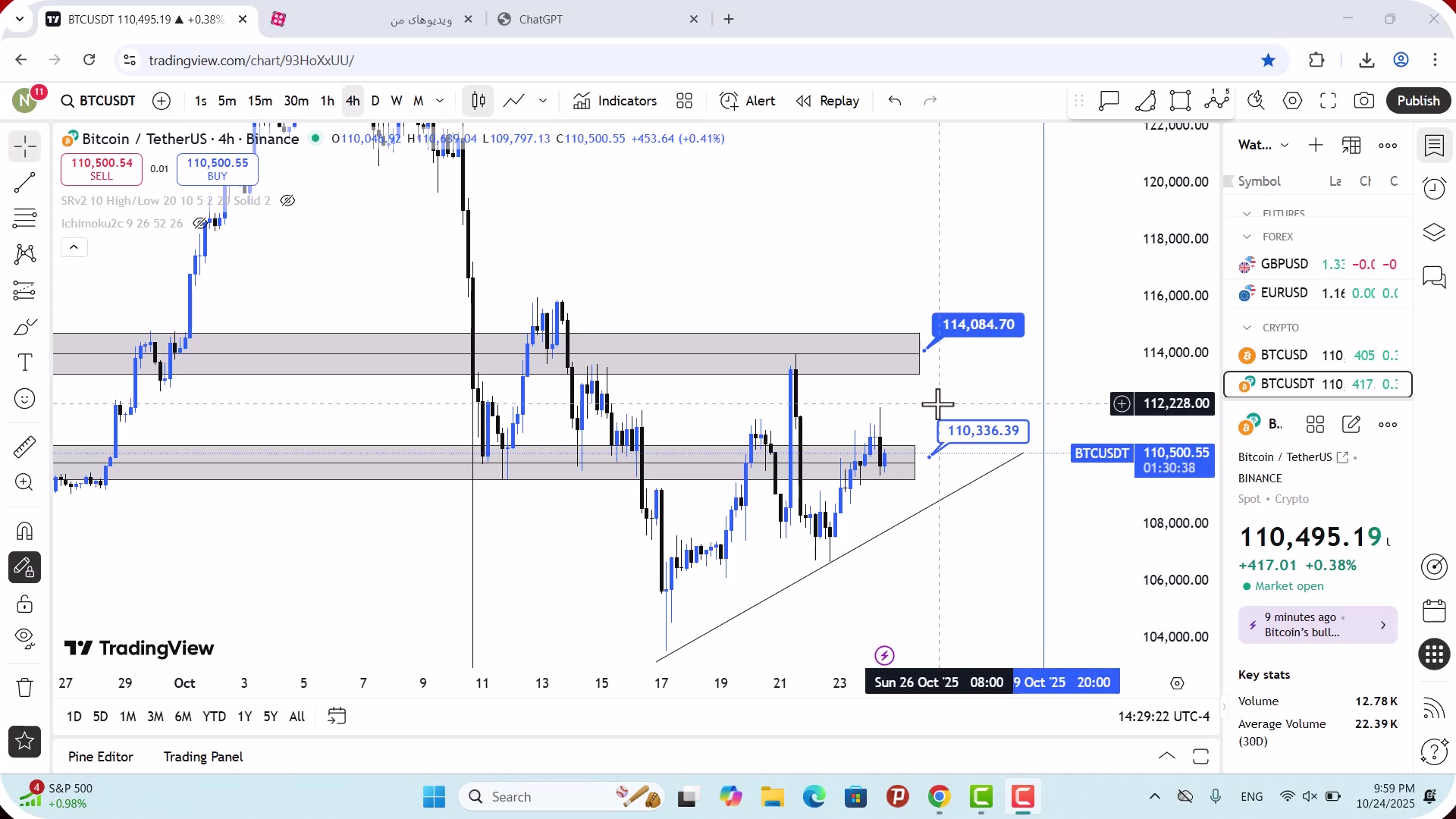Open the candlestick chart type menu
Image resolution: width=1456 pixels, height=819 pixels.
click(479, 101)
